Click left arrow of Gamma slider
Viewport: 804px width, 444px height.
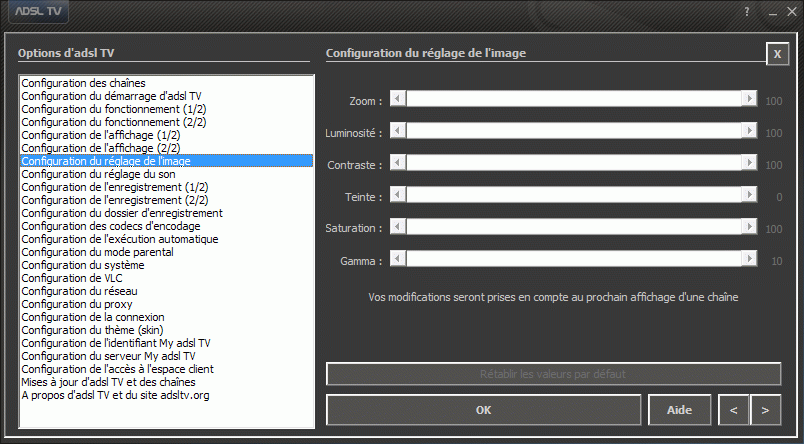click(x=398, y=258)
